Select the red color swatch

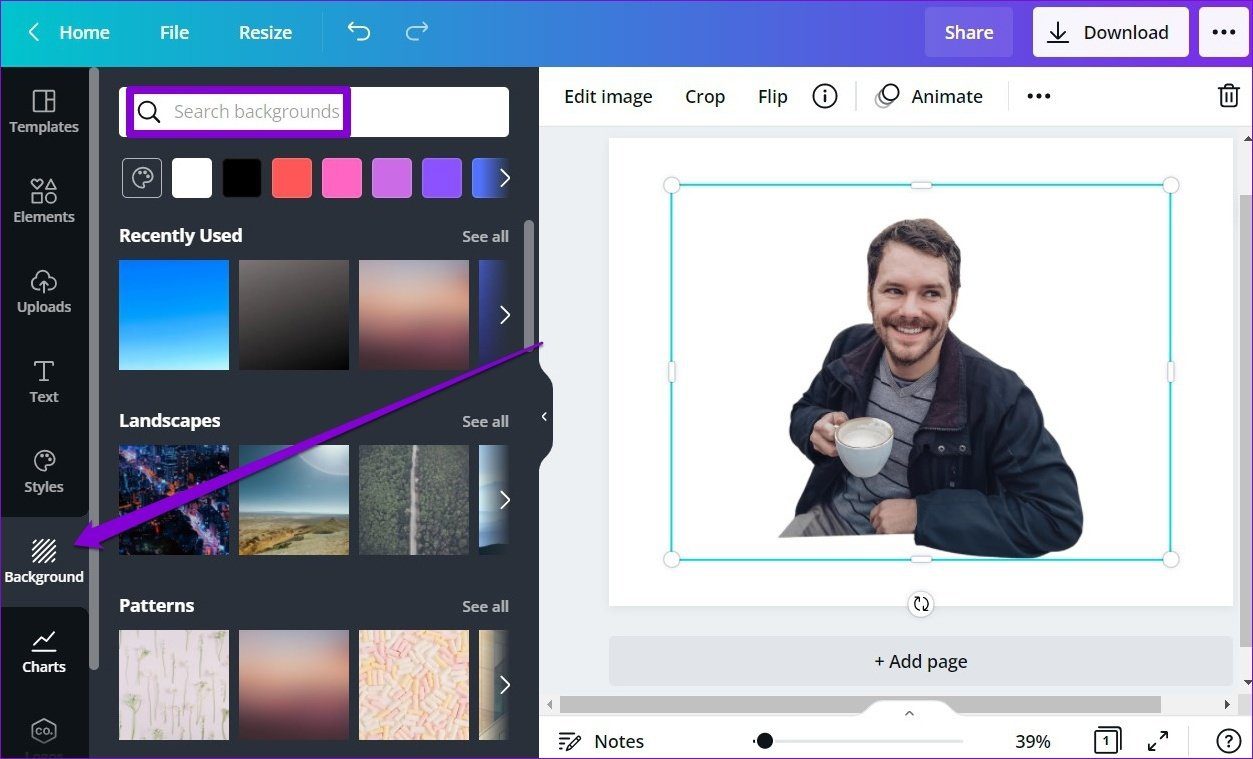[292, 178]
